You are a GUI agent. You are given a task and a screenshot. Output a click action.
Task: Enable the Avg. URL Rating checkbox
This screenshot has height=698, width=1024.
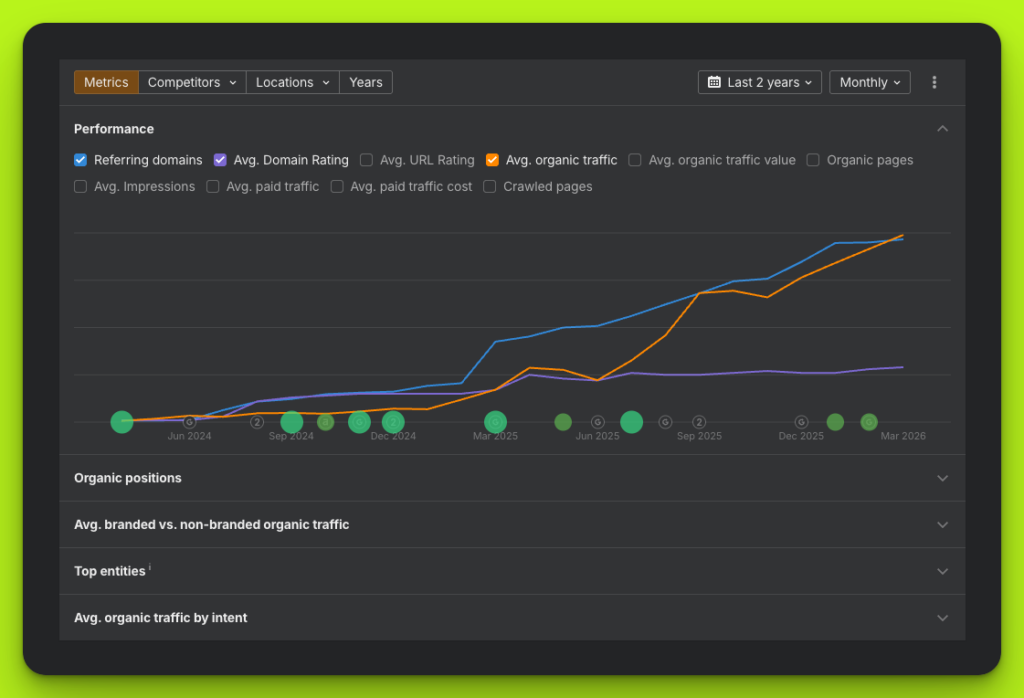(x=367, y=160)
